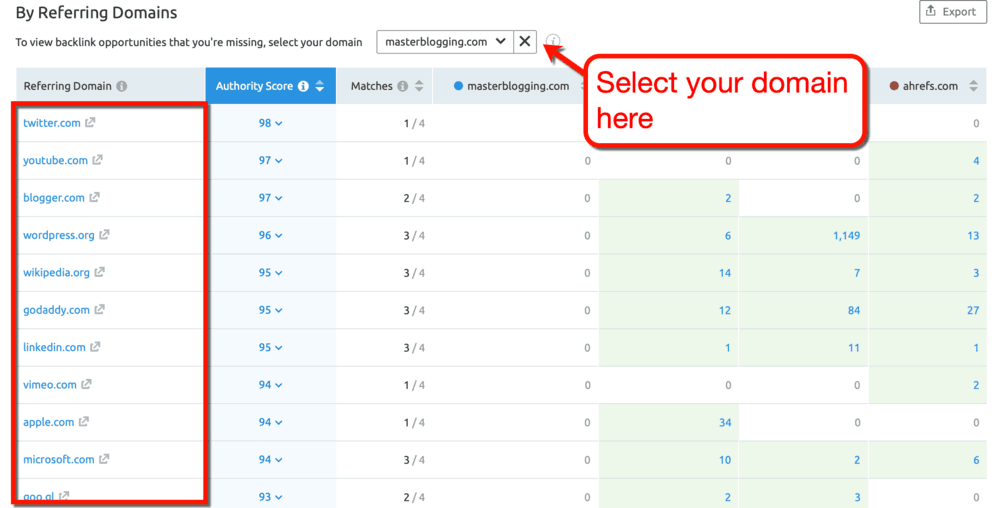Expand twitter.com authority score 98

[270, 123]
